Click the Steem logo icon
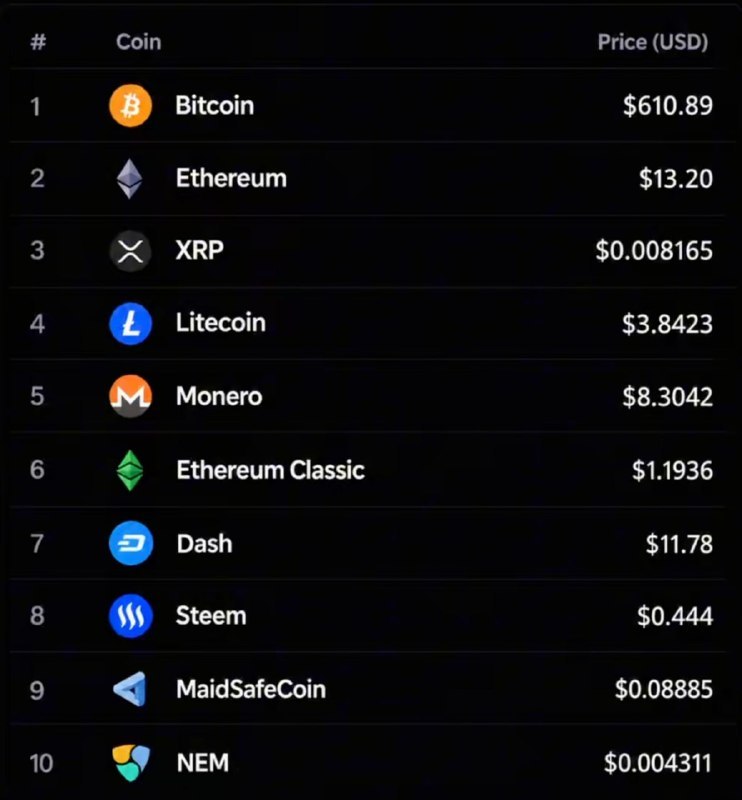The width and height of the screenshot is (742, 800). (x=131, y=616)
